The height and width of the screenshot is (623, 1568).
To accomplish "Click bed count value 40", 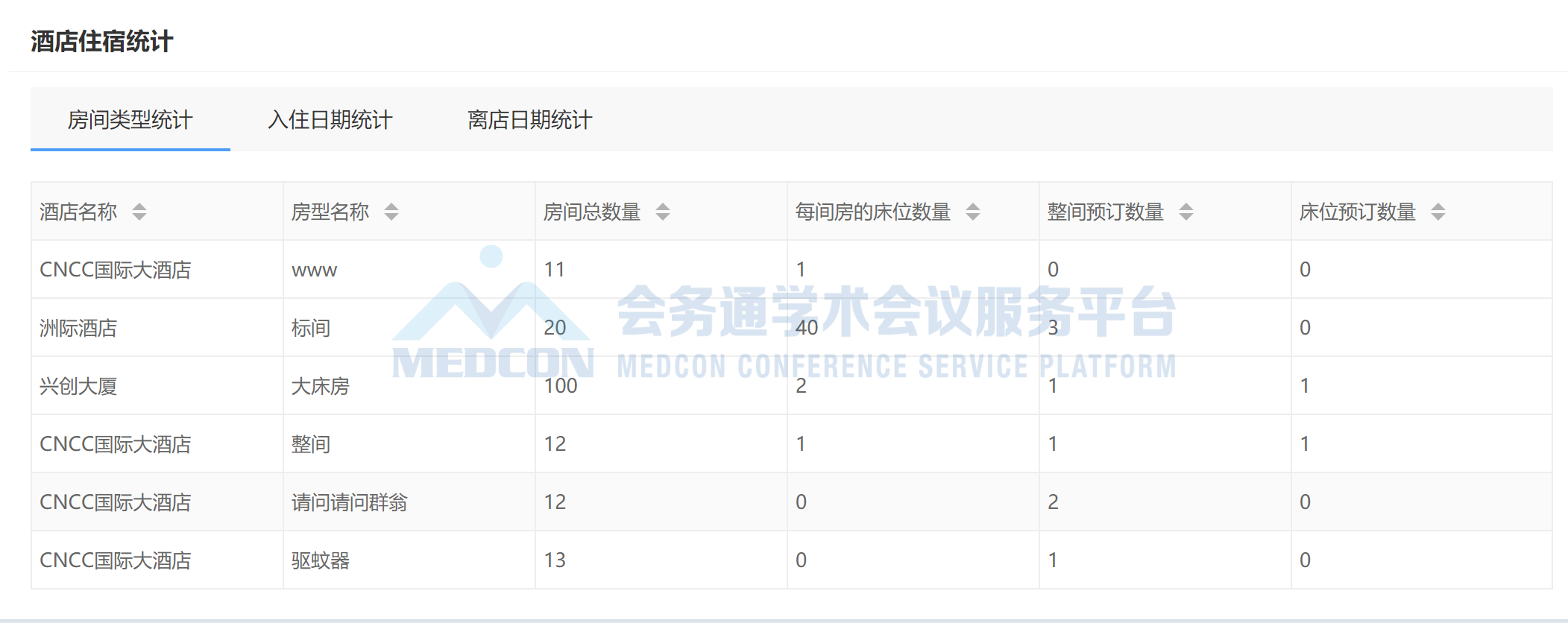I will 807,328.
